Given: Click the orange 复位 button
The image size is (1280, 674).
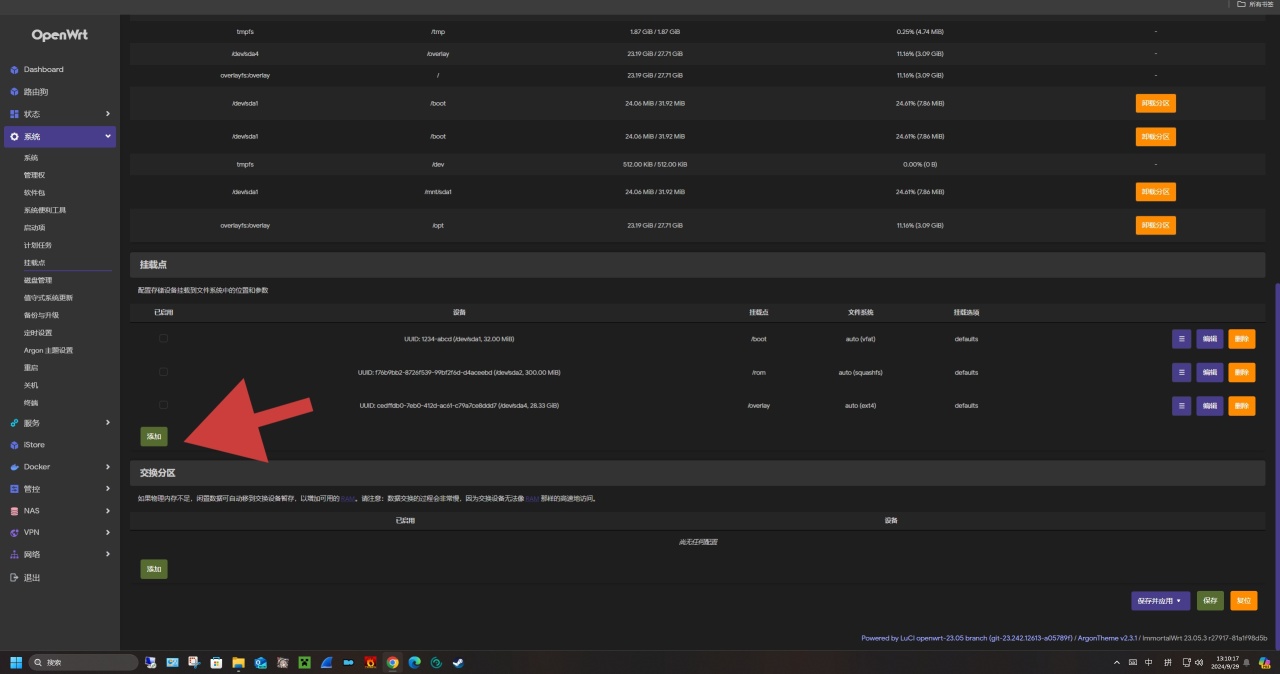Looking at the screenshot, I should [x=1243, y=601].
